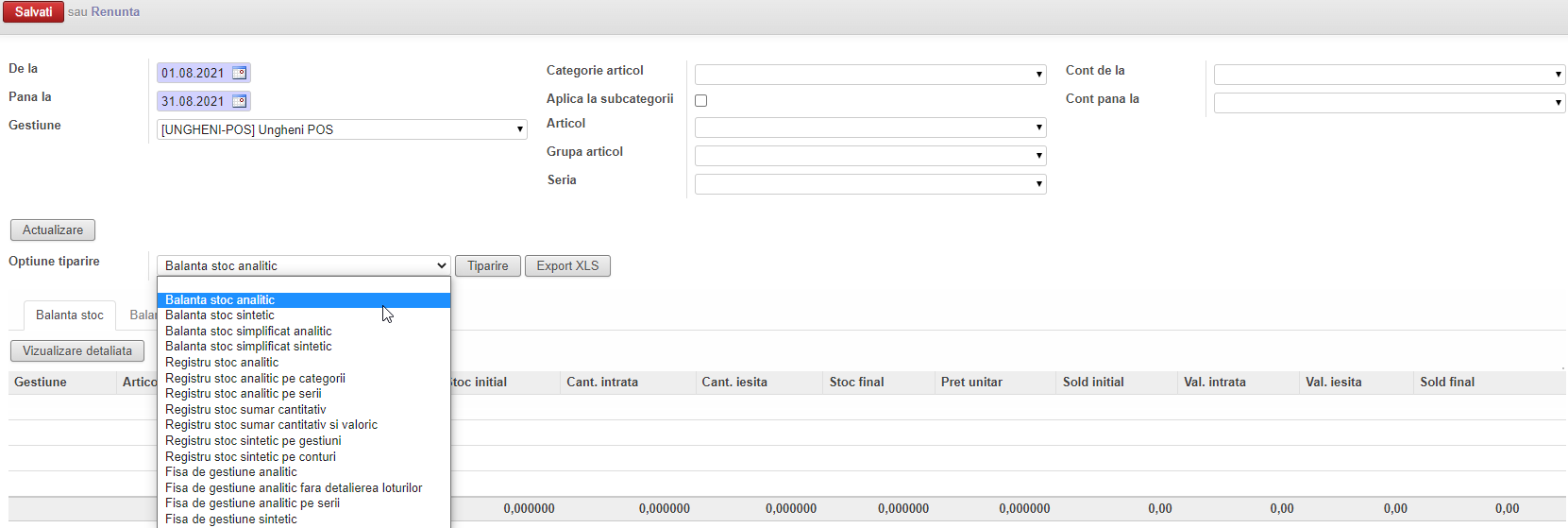Click the Renunta link
The image size is (1568, 528).
[x=115, y=12]
